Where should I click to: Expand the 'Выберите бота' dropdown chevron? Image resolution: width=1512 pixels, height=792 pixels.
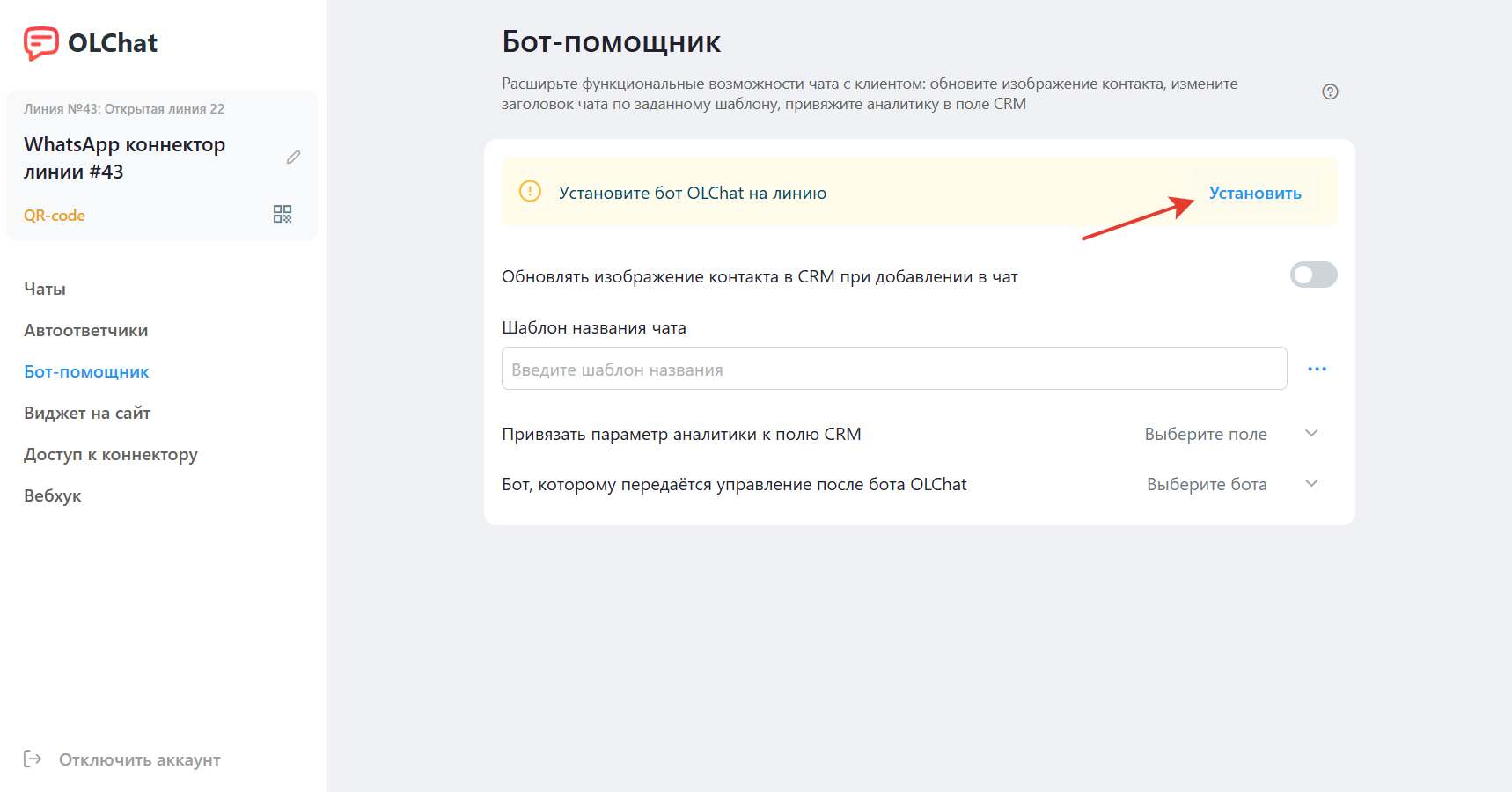point(1311,484)
